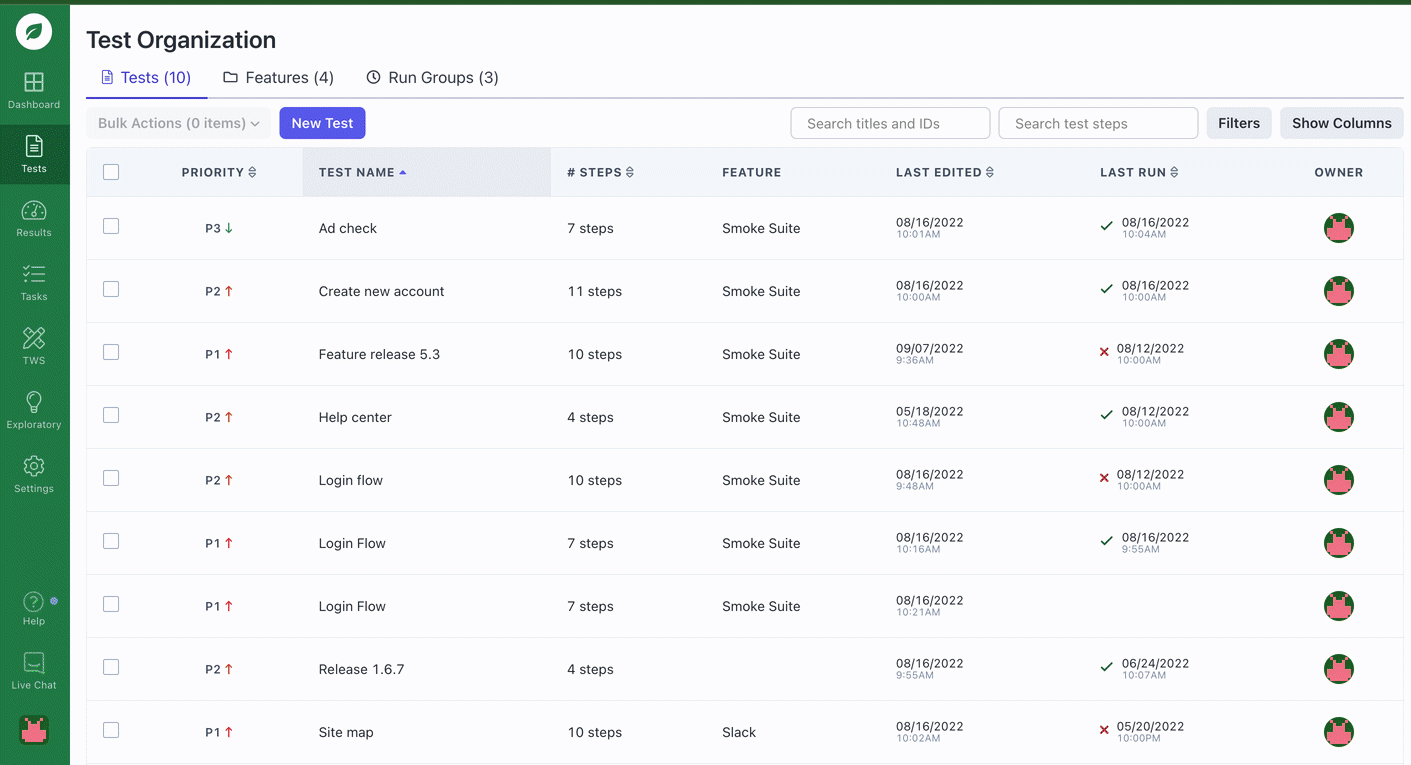Switch to the Tests (10) tab

coord(146,78)
